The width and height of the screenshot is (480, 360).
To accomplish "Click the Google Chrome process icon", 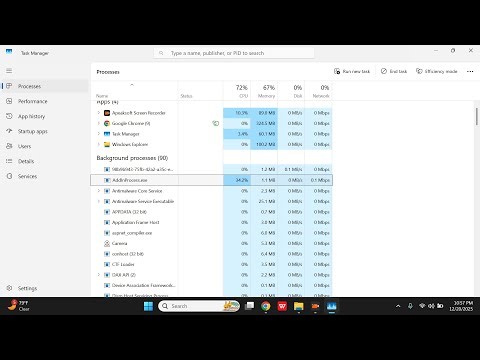I will [107, 123].
